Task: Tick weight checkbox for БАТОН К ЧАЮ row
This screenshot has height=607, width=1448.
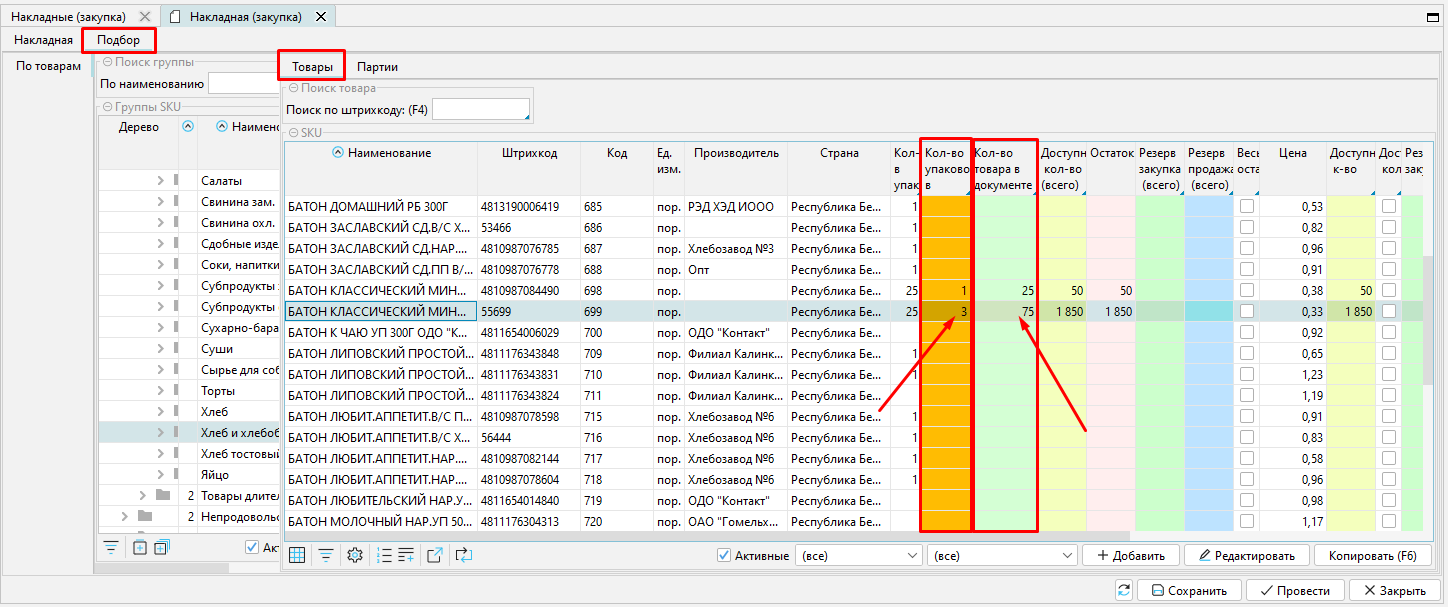Action: click(x=1247, y=332)
